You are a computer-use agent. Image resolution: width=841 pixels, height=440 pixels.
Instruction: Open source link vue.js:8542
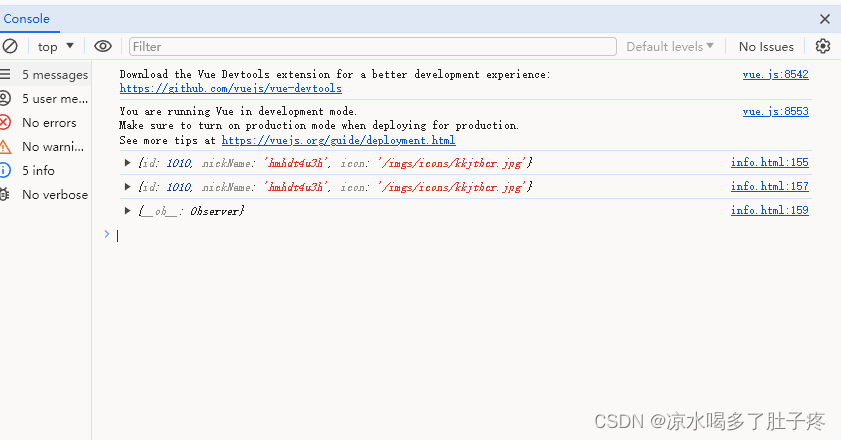pos(776,75)
